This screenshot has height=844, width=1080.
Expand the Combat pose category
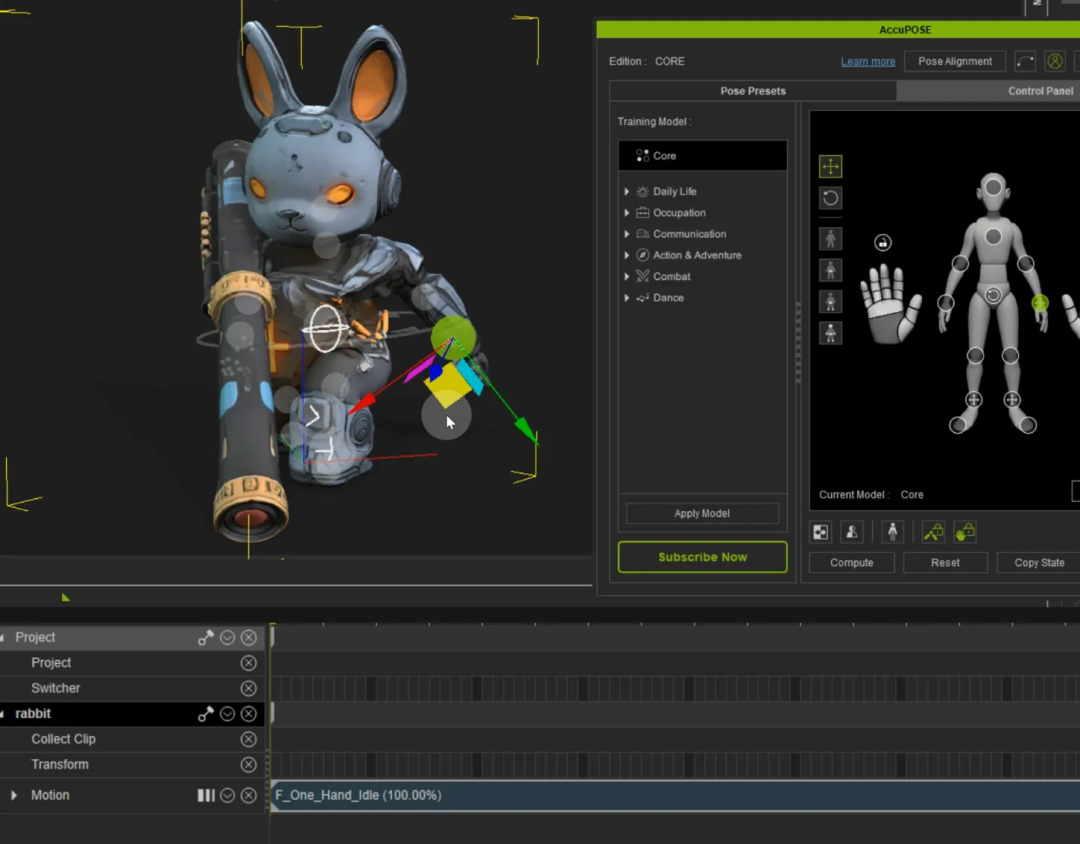pos(627,276)
